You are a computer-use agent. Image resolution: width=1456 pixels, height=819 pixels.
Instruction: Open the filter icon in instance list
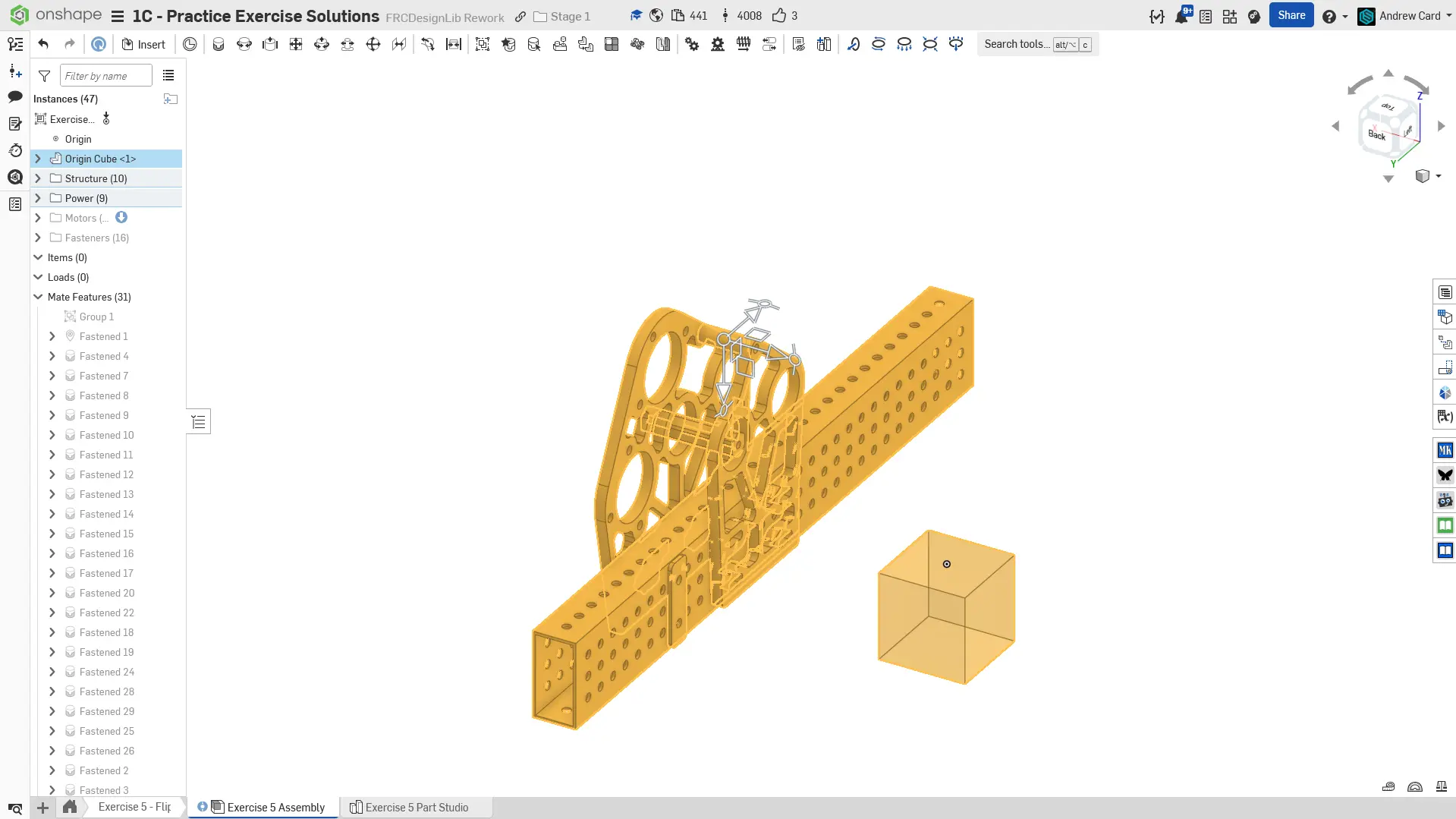tap(45, 76)
